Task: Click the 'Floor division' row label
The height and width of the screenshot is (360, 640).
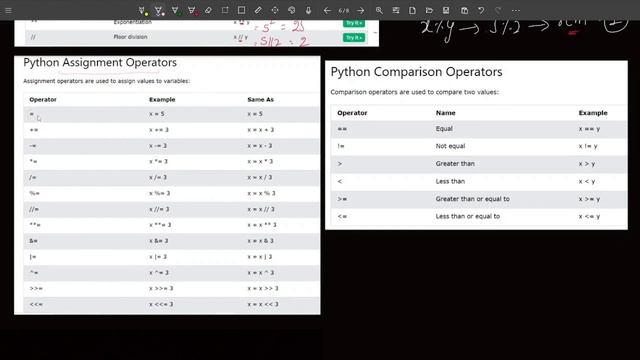Action: pos(130,37)
